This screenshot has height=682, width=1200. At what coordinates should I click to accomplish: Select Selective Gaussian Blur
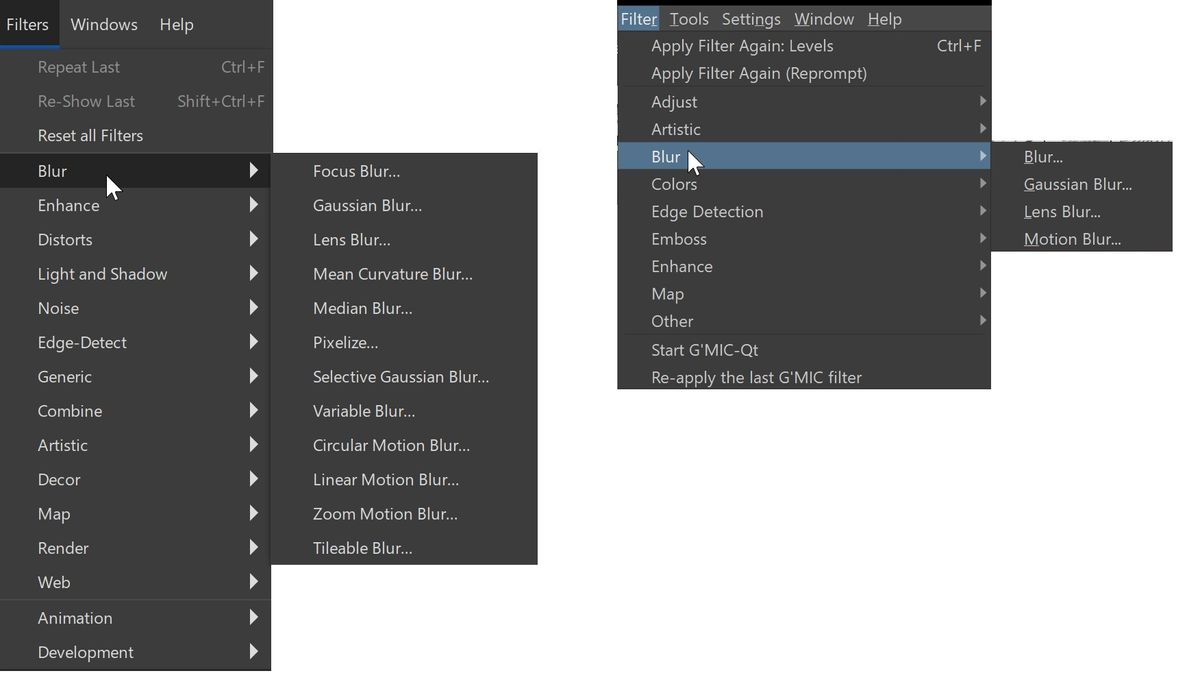[402, 376]
